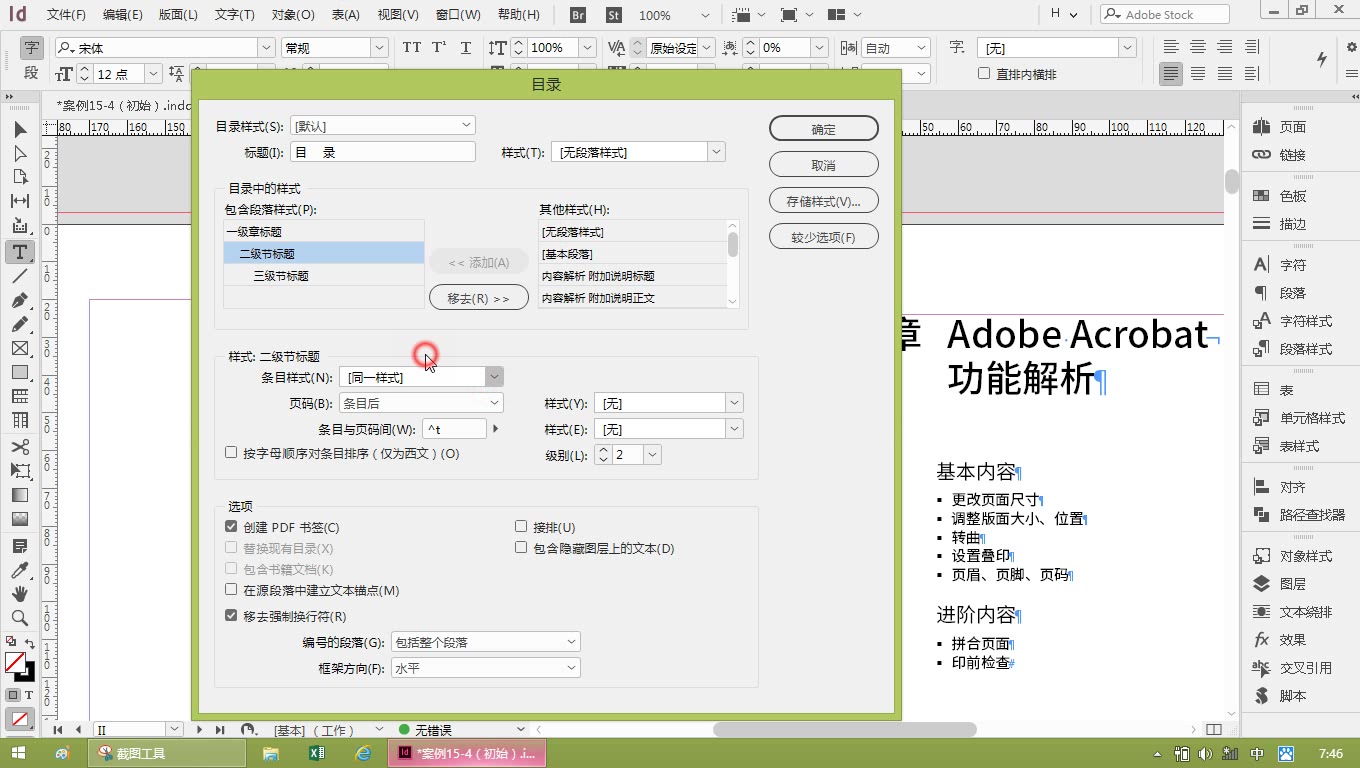This screenshot has width=1360, height=768.
Task: Enable 按字母顺序对条目排序 checkbox
Action: [231, 453]
